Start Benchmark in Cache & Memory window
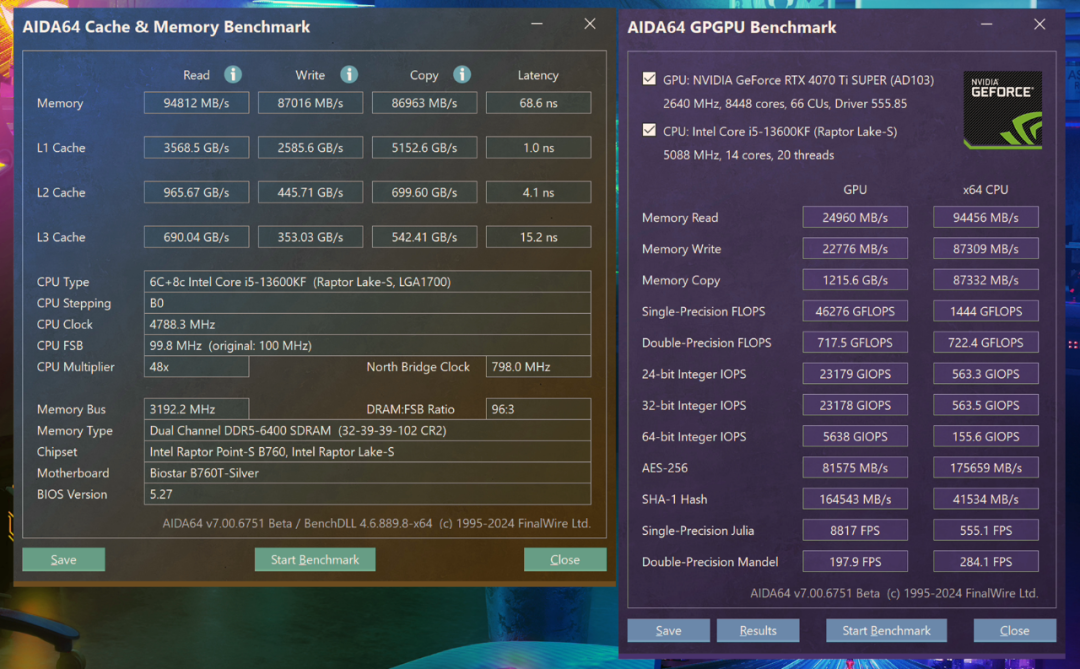The image size is (1080, 669). (x=315, y=559)
